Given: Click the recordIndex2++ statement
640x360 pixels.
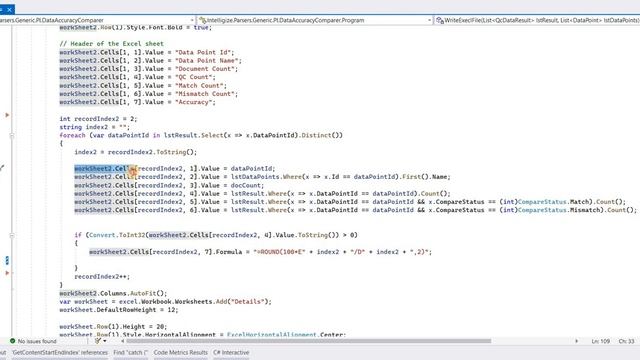Looking at the screenshot, I should (x=102, y=277).
